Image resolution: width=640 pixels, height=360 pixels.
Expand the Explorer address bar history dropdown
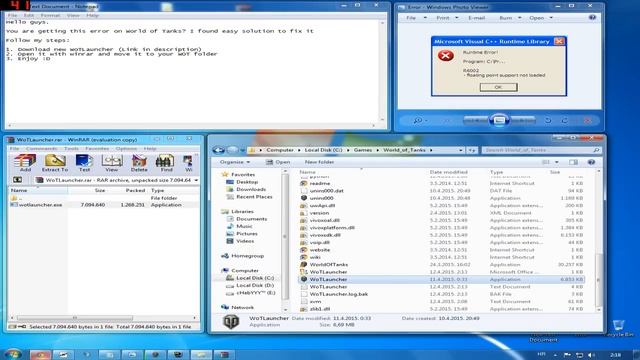[x=461, y=150]
